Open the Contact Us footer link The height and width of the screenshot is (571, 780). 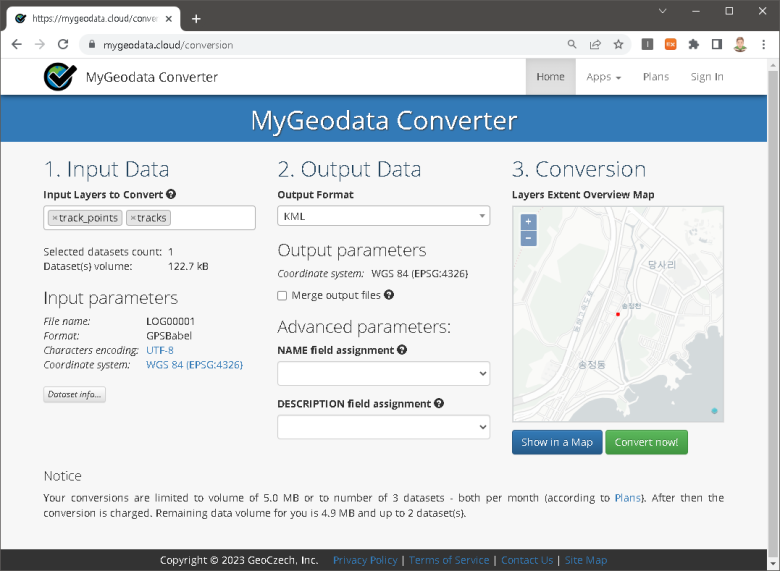pyautogui.click(x=527, y=560)
